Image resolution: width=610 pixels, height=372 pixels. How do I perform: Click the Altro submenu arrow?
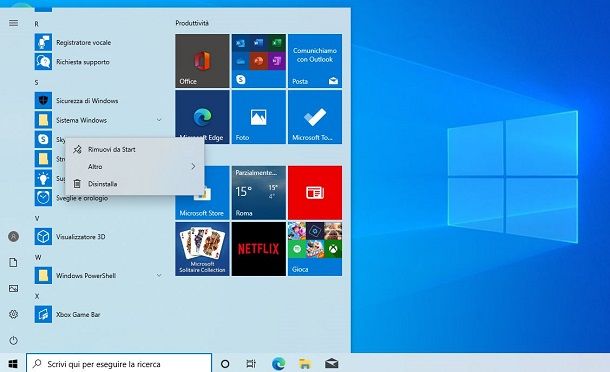tap(193, 167)
